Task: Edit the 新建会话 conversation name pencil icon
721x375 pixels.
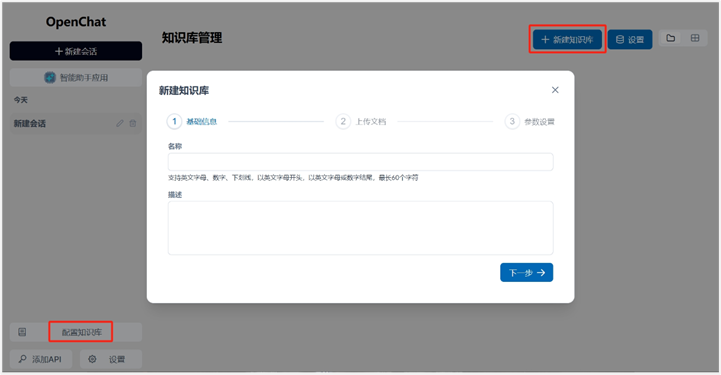Action: point(120,123)
